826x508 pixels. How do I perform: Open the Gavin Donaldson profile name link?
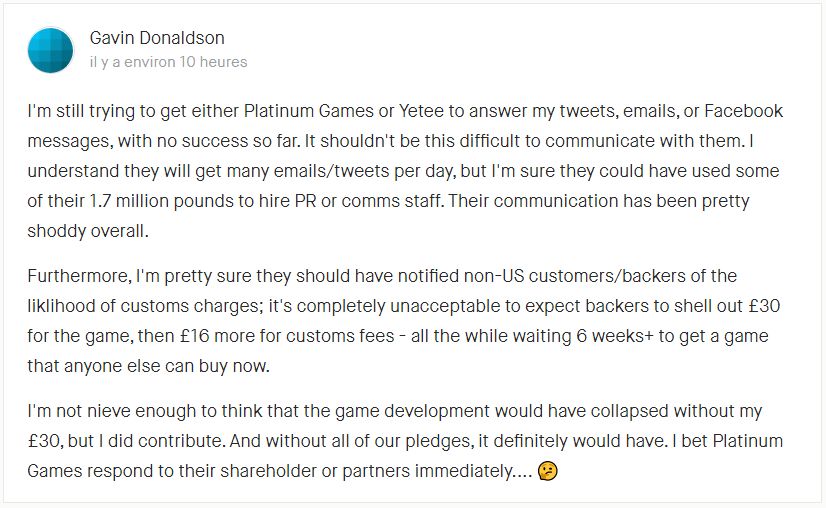(x=157, y=38)
